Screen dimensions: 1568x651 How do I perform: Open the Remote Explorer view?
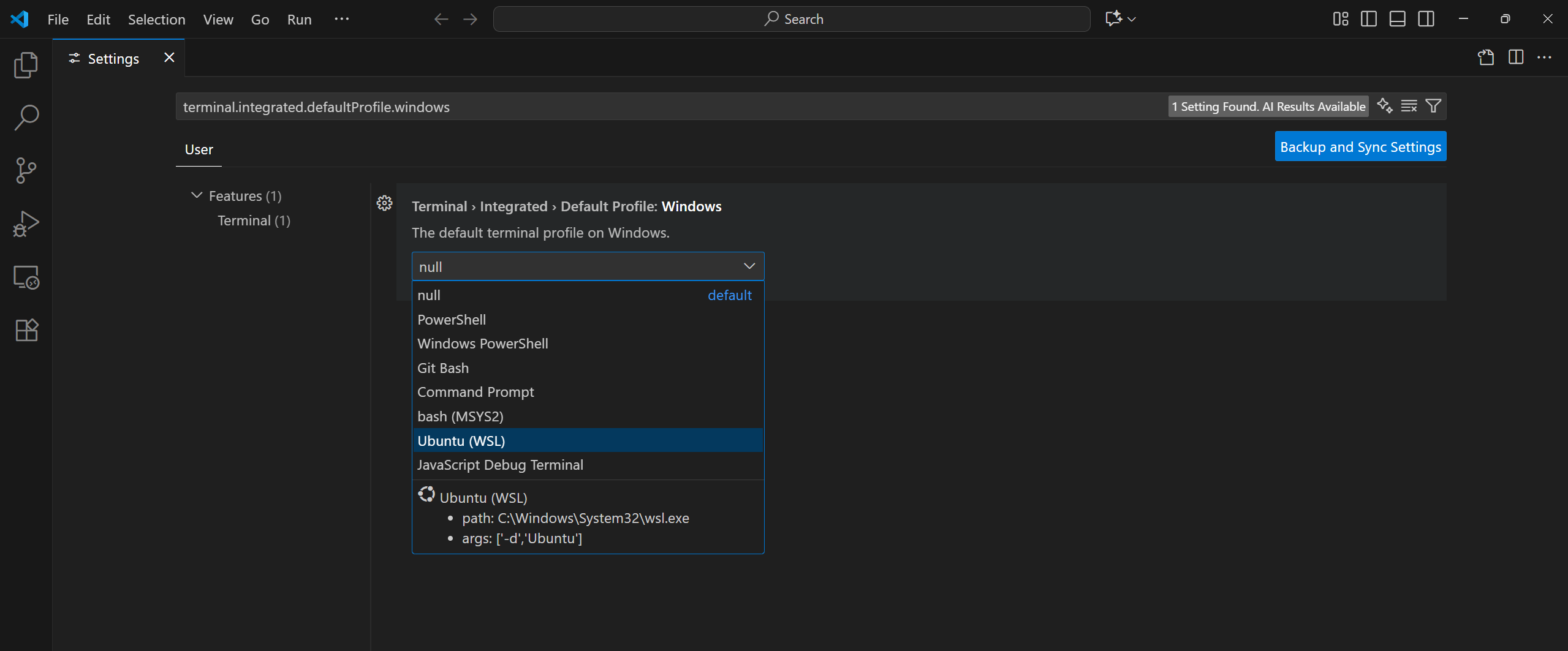click(x=26, y=277)
